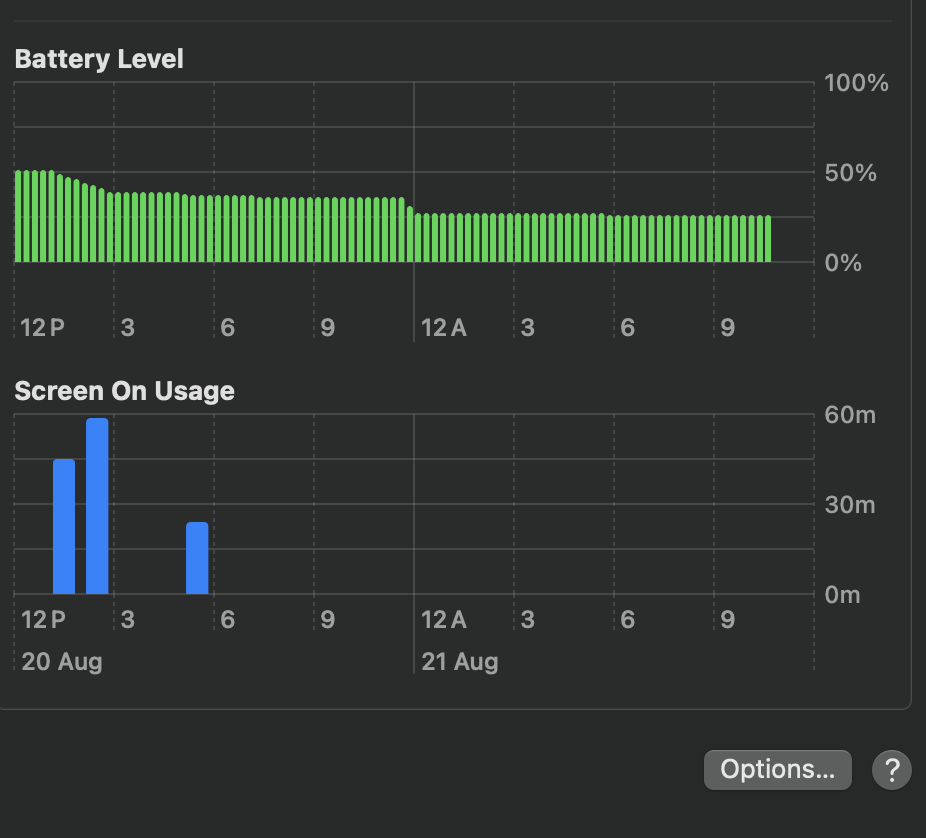Select the tallest blue Screen On Usage bar
The image size is (926, 838).
(97, 506)
